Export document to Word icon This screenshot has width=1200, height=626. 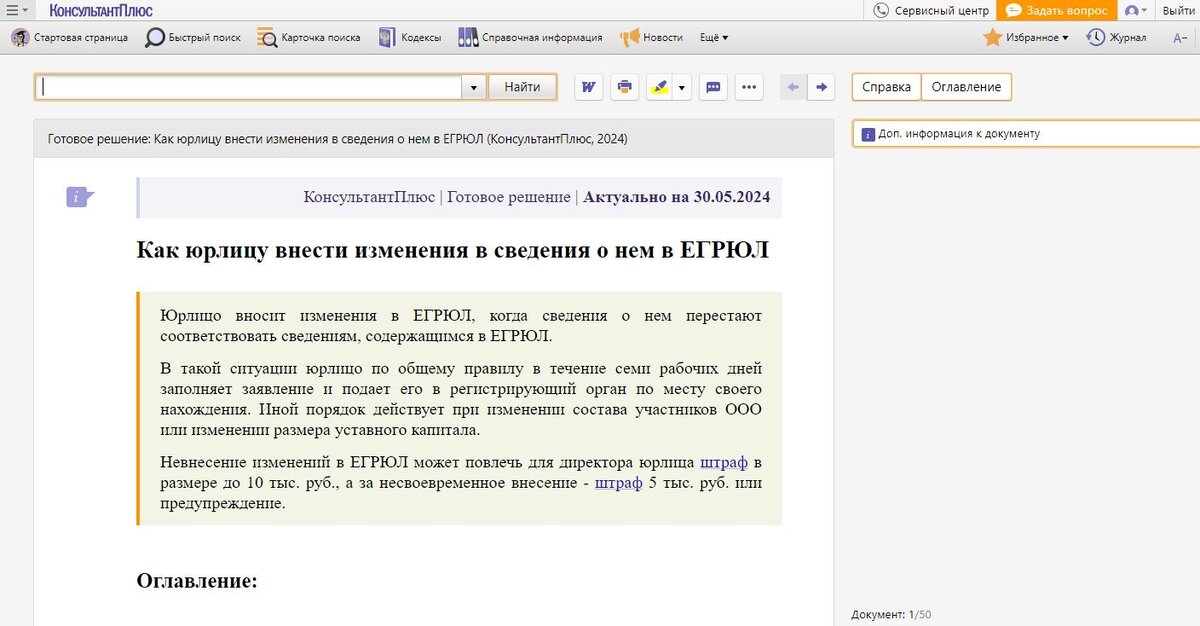click(x=589, y=87)
